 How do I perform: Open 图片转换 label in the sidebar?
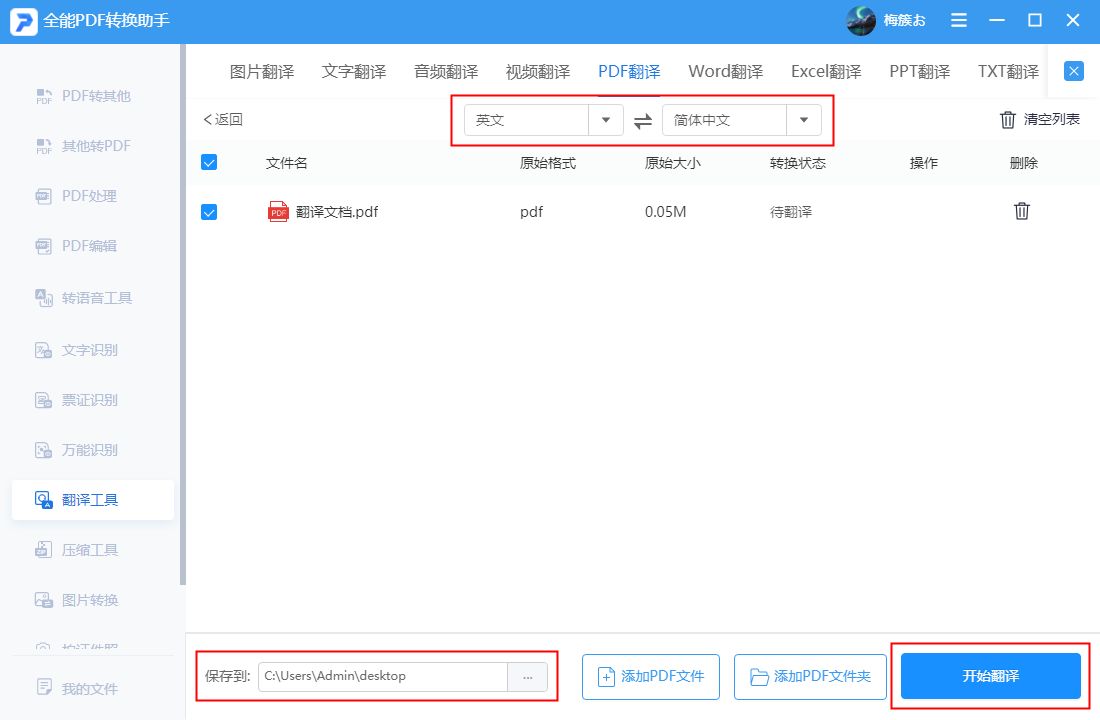pyautogui.click(x=90, y=600)
